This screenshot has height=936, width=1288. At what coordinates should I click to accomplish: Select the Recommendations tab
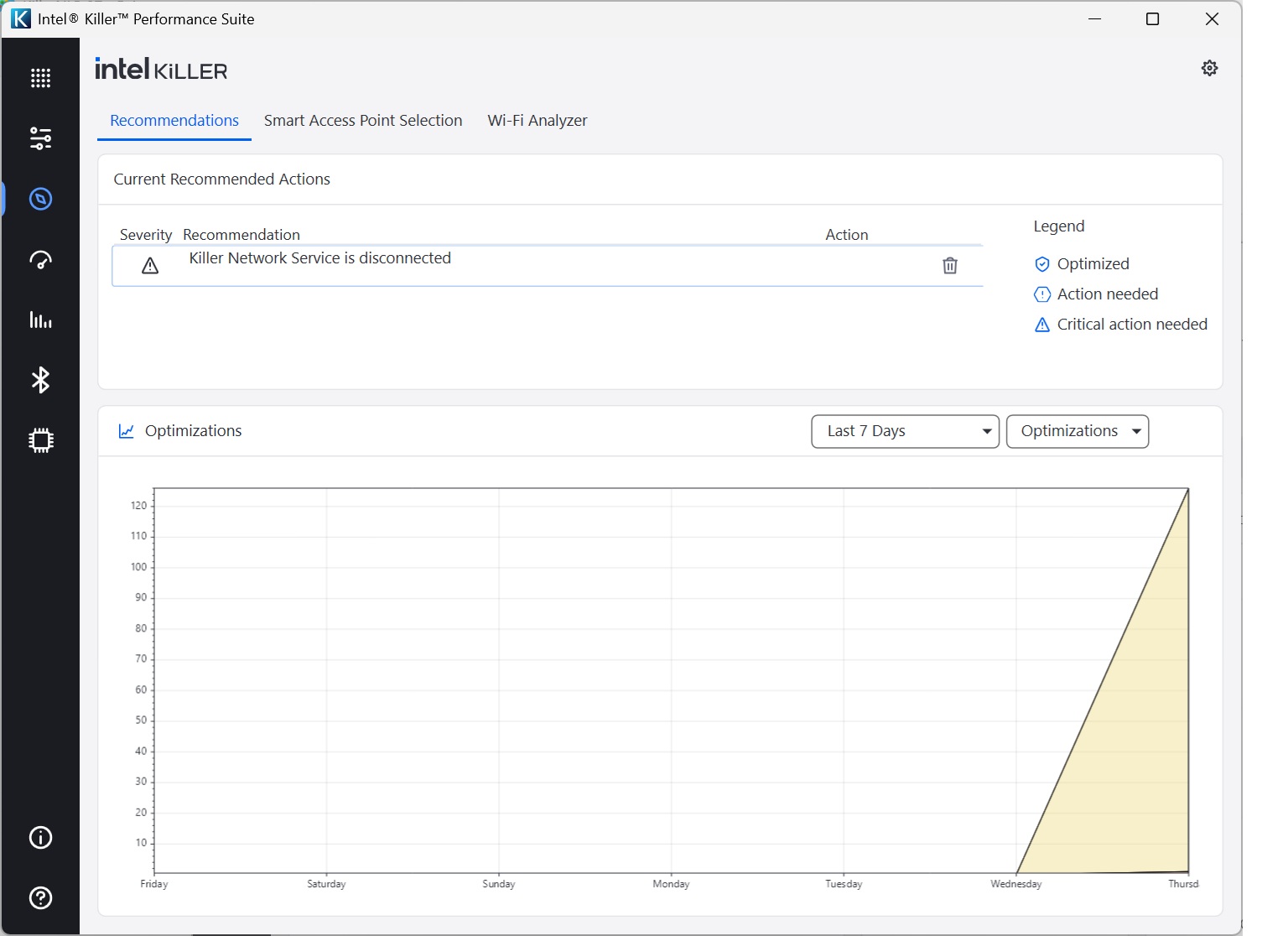(x=174, y=121)
